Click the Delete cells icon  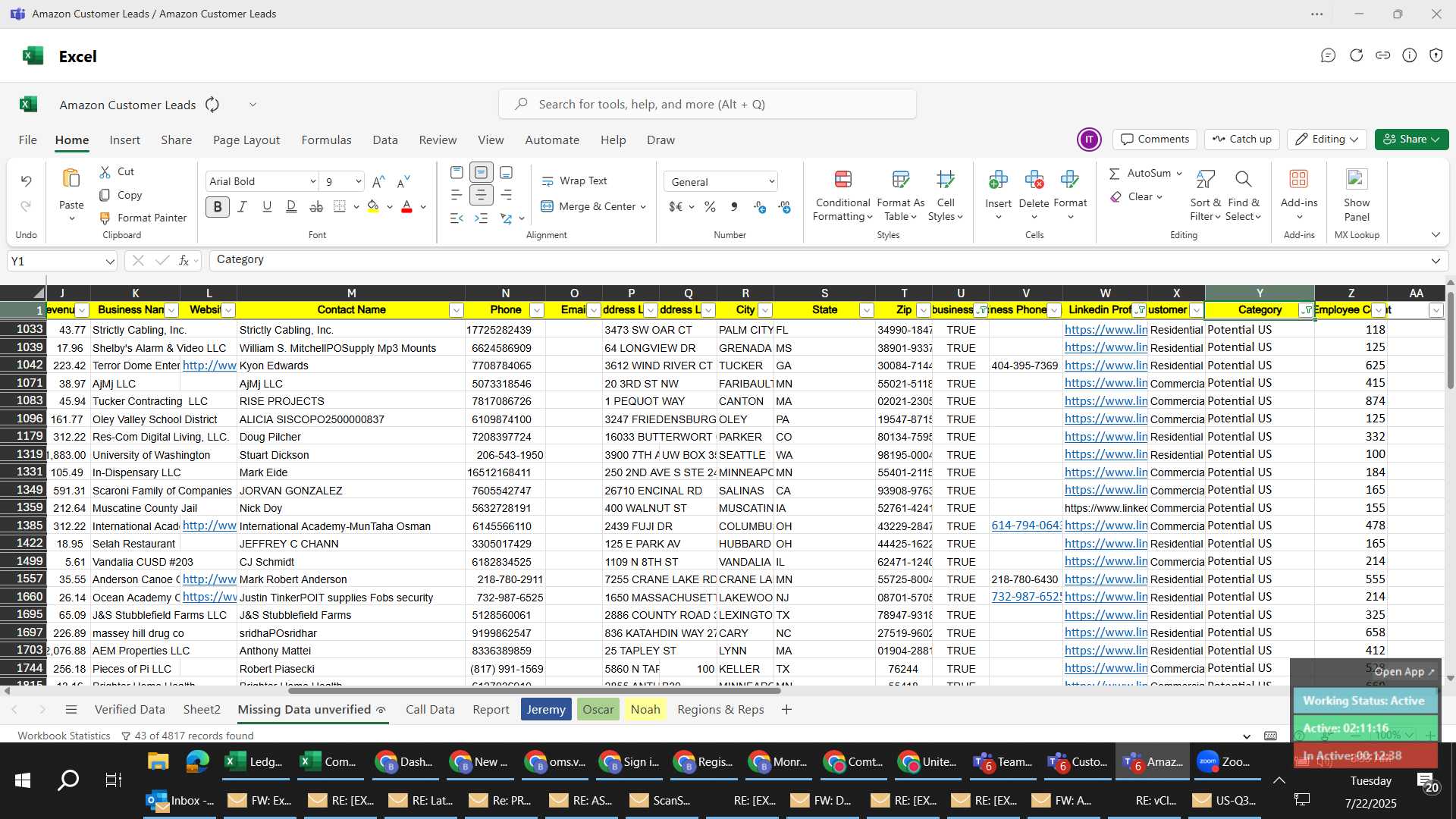(1034, 180)
